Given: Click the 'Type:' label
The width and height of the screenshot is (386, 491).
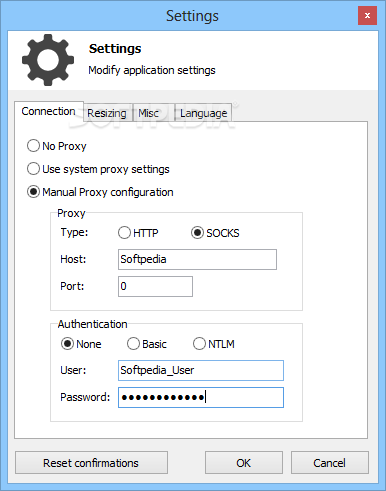Looking at the screenshot, I should pyautogui.click(x=74, y=232).
